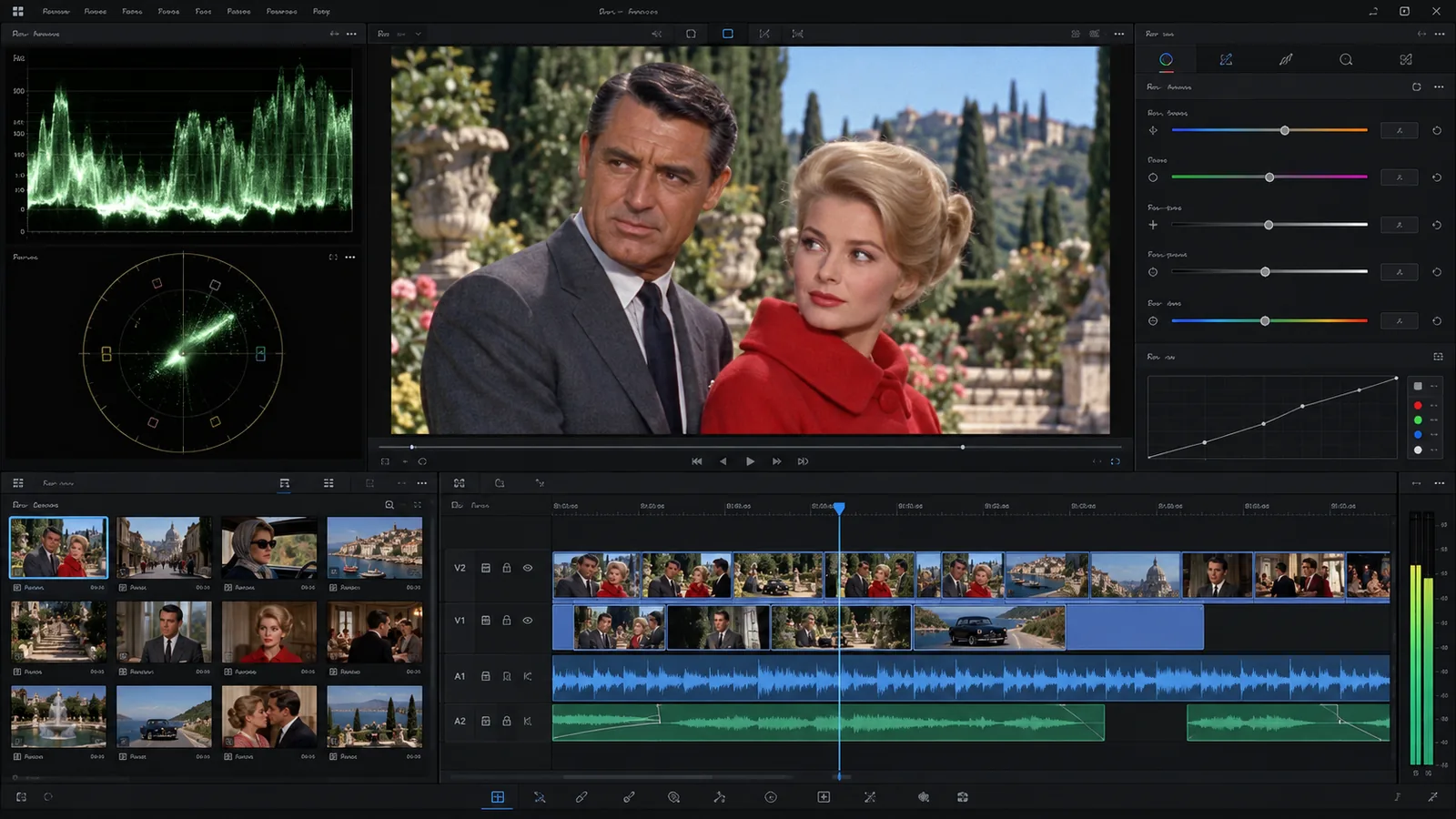Screen dimensions: 1456x819
Task: Toggle visibility eye on track V2
Action: point(528,568)
